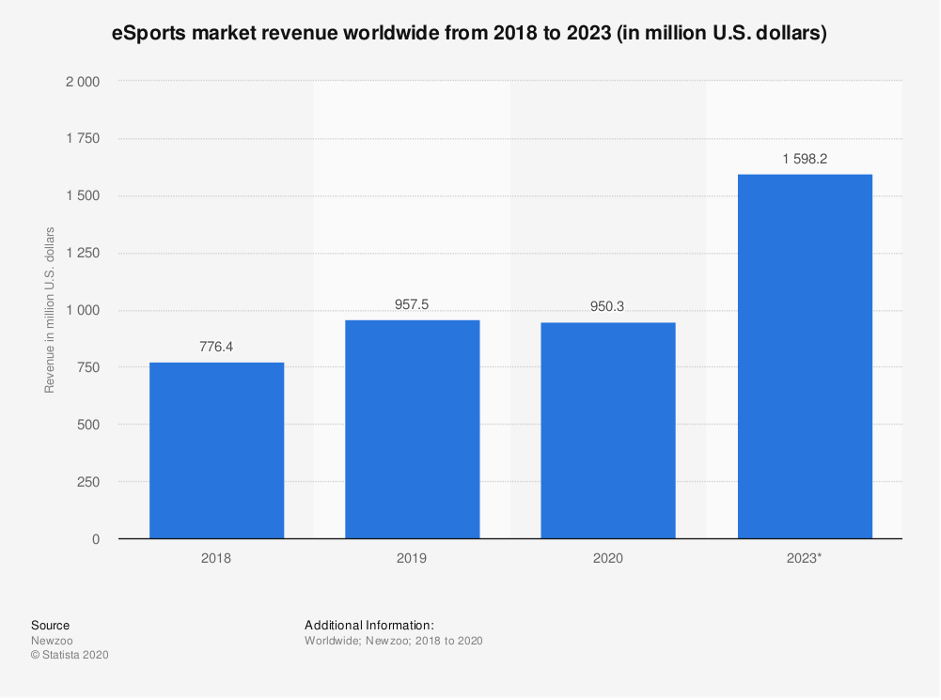Image resolution: width=941 pixels, height=700 pixels.
Task: Click the Worldwide; Newzoo; 2018 to 2020 text
Action: pyautogui.click(x=394, y=641)
